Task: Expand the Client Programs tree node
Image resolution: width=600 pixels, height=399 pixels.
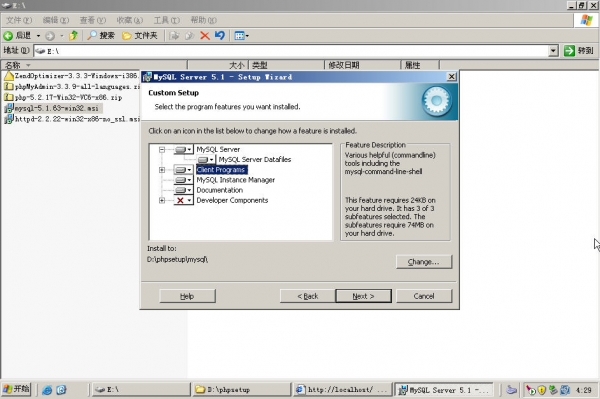Action: click(x=162, y=170)
